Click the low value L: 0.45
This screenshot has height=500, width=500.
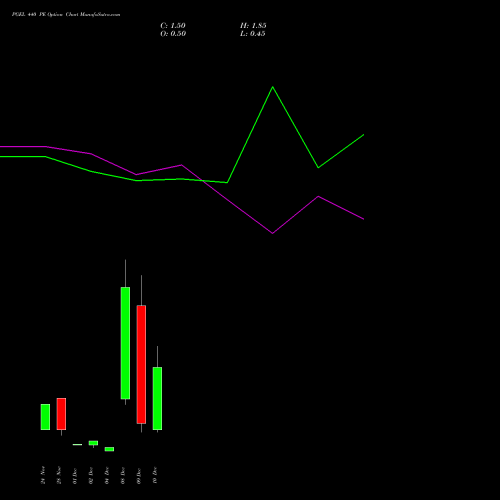pyautogui.click(x=253, y=34)
